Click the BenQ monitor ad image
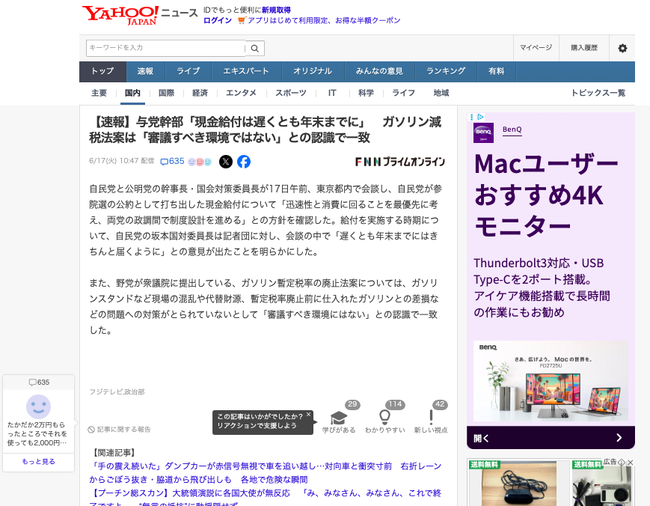The image size is (650, 506). pos(551,380)
